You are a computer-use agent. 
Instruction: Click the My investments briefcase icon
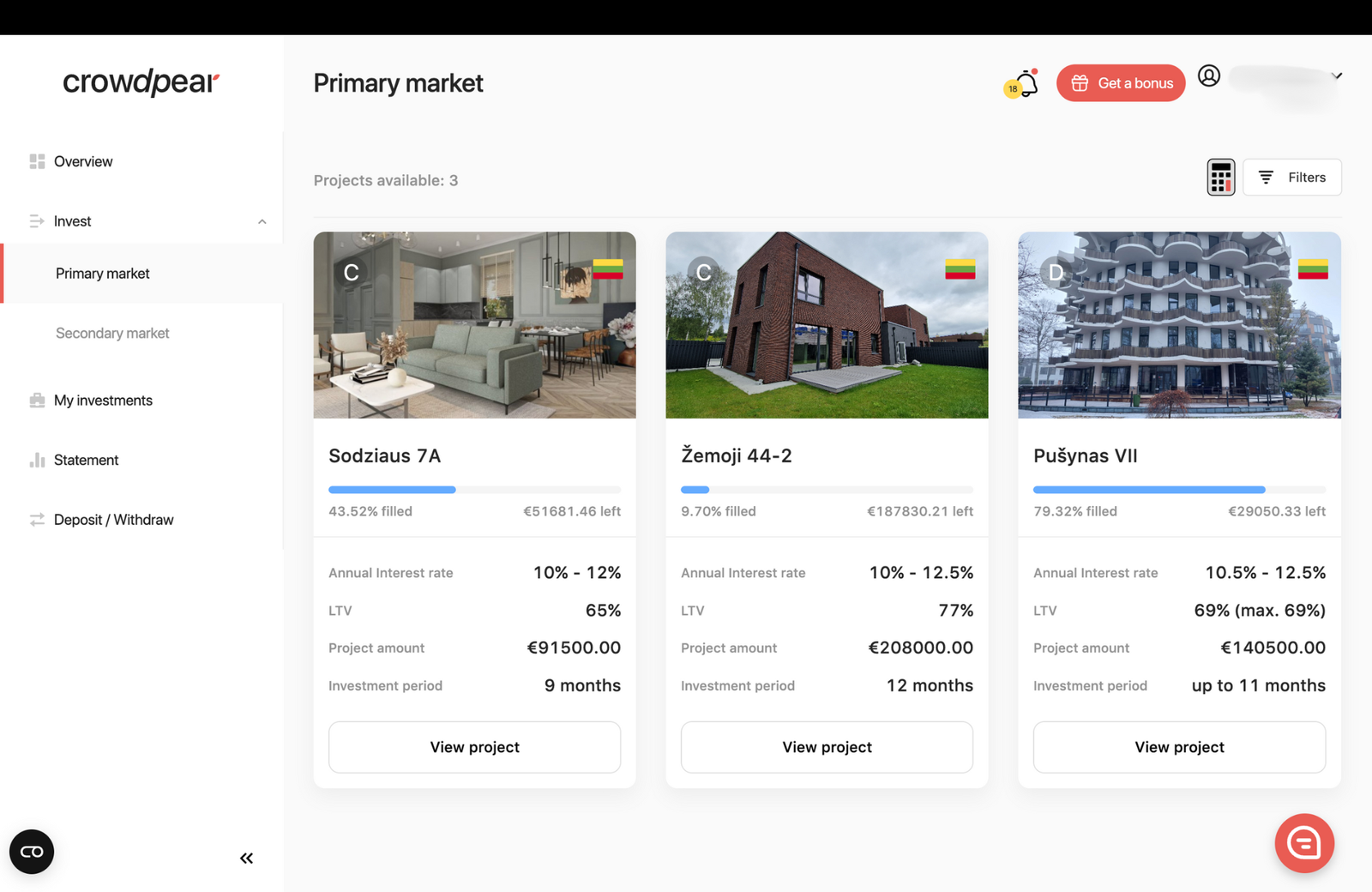37,401
